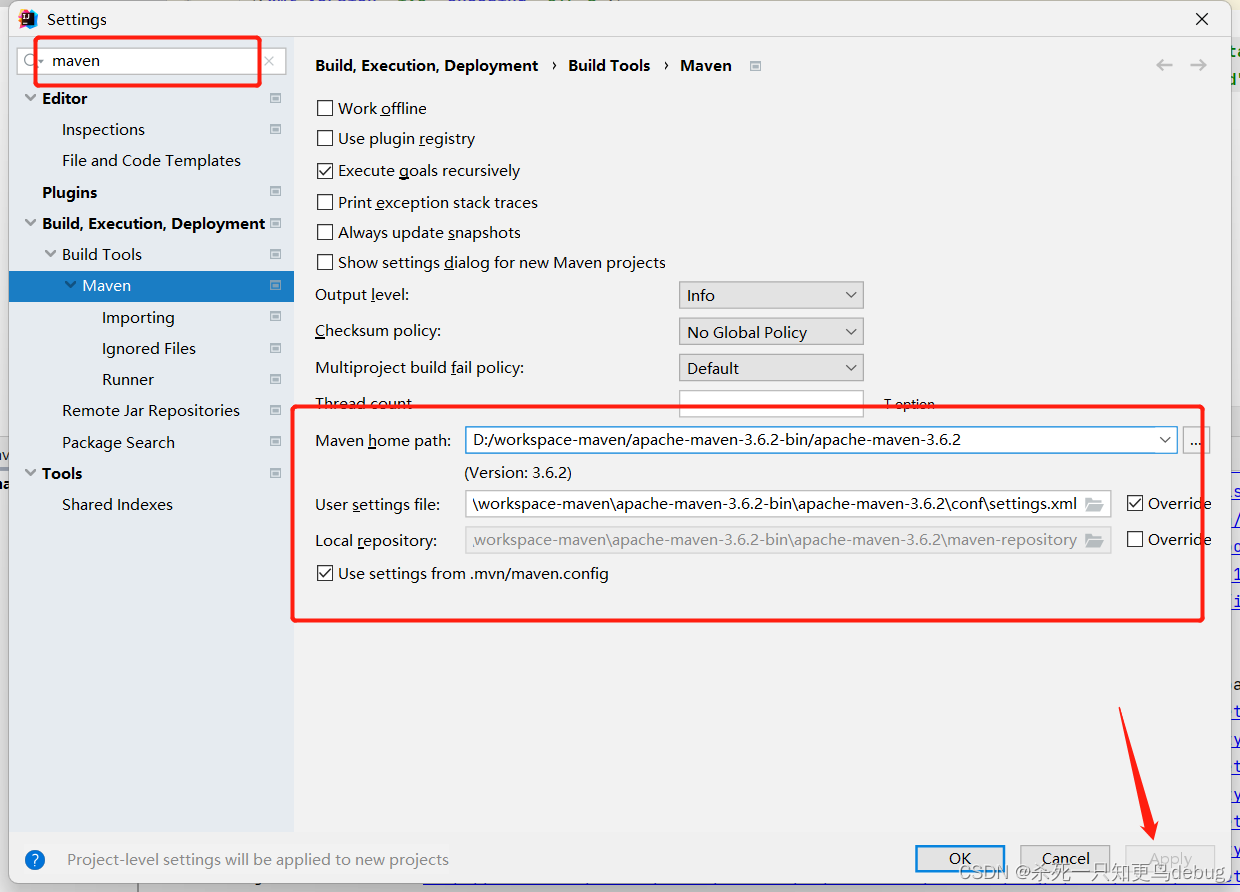
Task: Check Always update snapshots
Action: click(325, 232)
